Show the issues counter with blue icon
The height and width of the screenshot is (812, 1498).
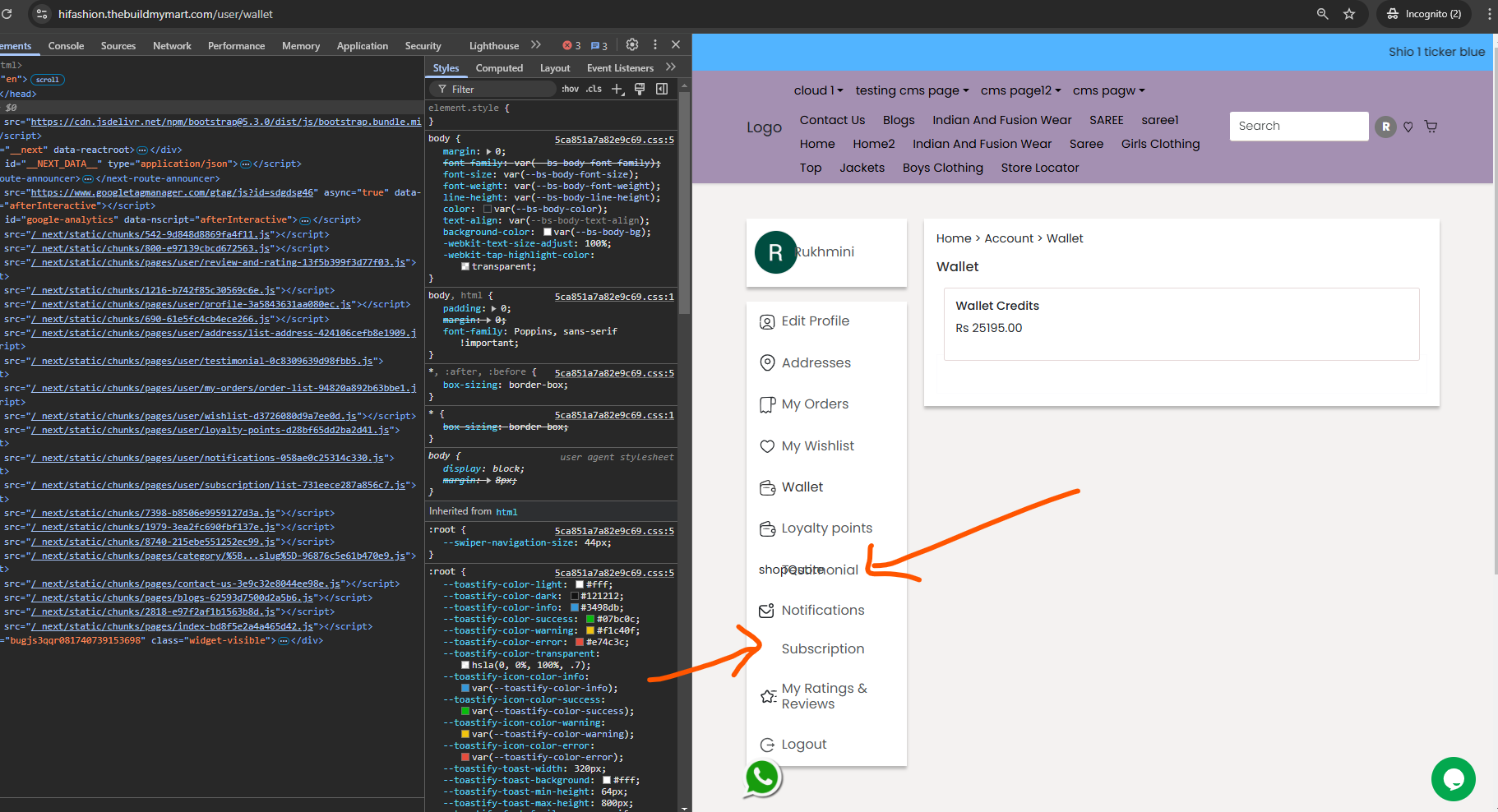(x=599, y=46)
